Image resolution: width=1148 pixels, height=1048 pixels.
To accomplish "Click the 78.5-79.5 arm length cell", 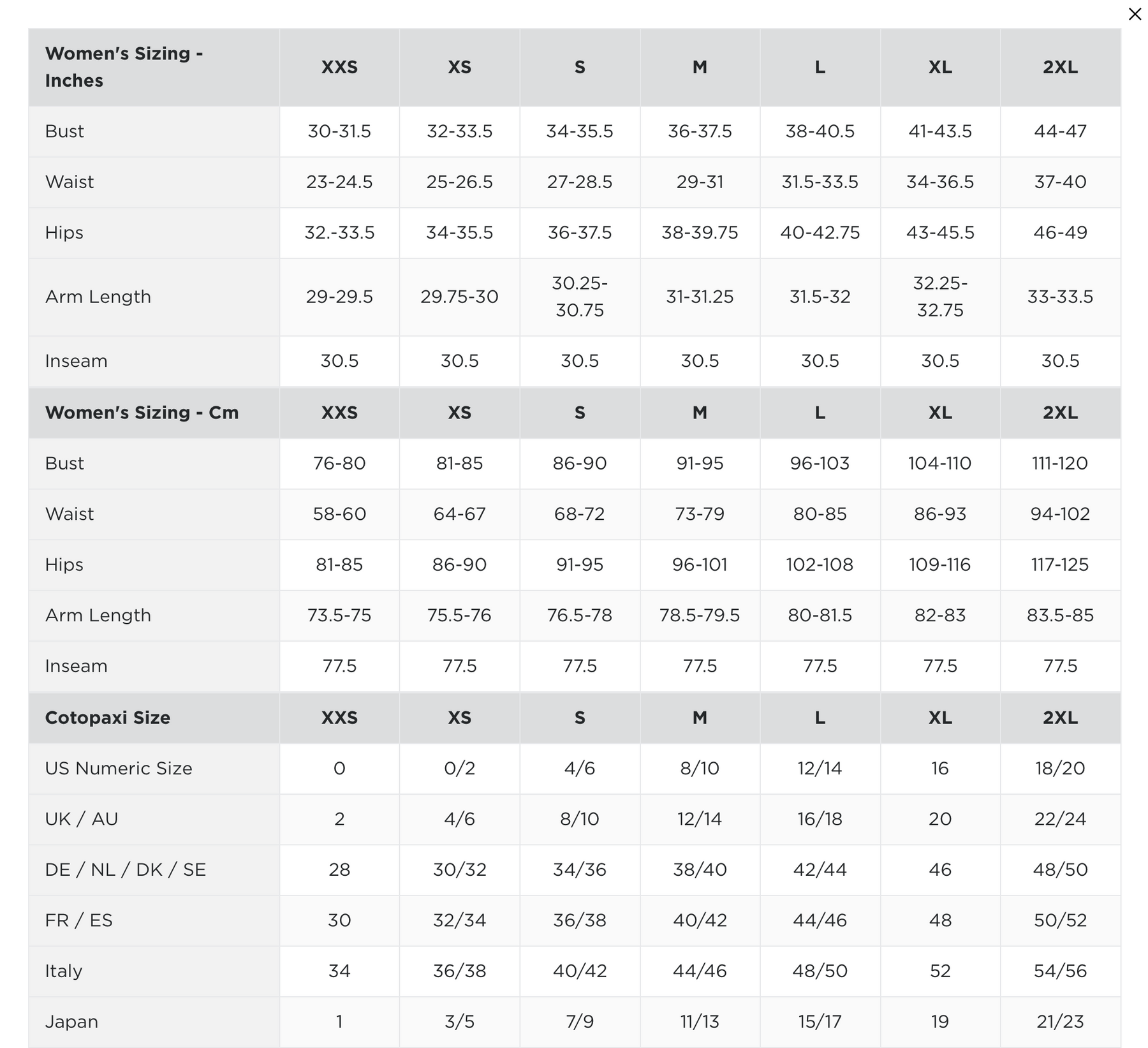I will point(700,616).
